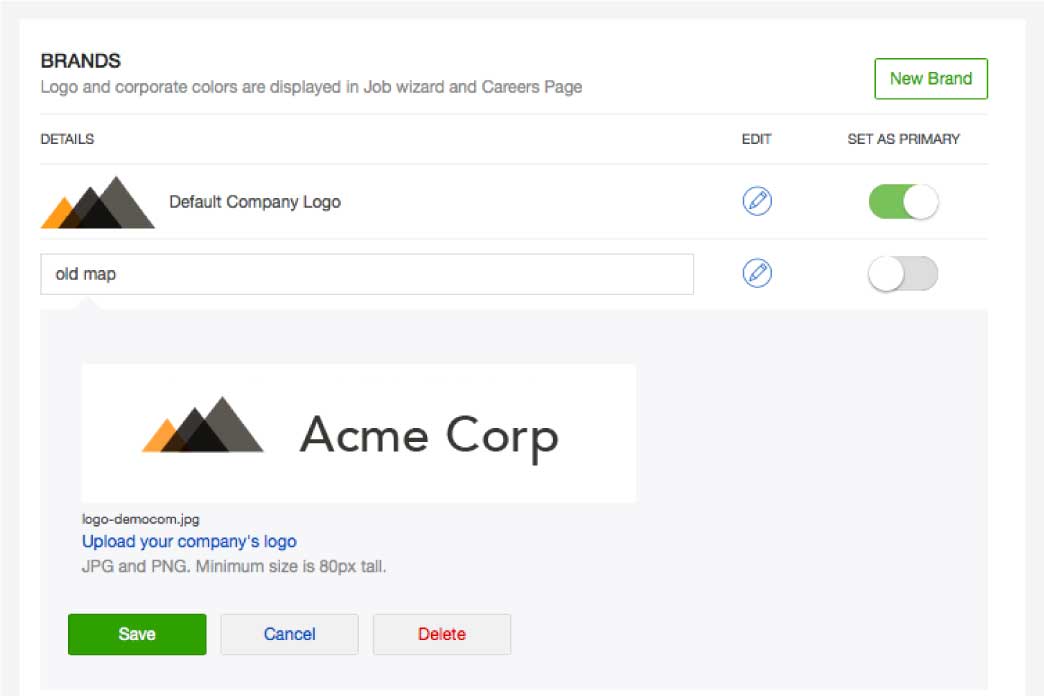
Task: Select the Default Company Logo label
Action: [x=255, y=202]
